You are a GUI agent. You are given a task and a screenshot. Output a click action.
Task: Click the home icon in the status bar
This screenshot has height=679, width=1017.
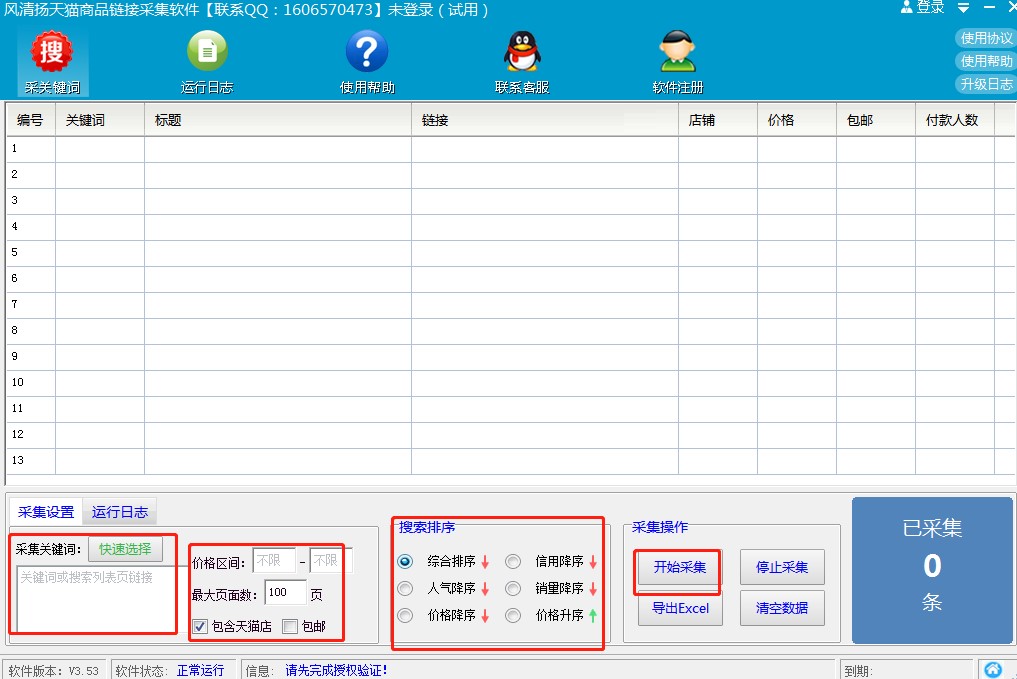(993, 669)
